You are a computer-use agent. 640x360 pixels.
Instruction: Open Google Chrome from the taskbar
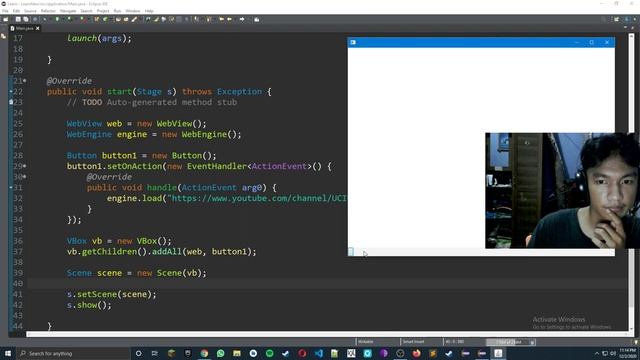[x=204, y=353]
